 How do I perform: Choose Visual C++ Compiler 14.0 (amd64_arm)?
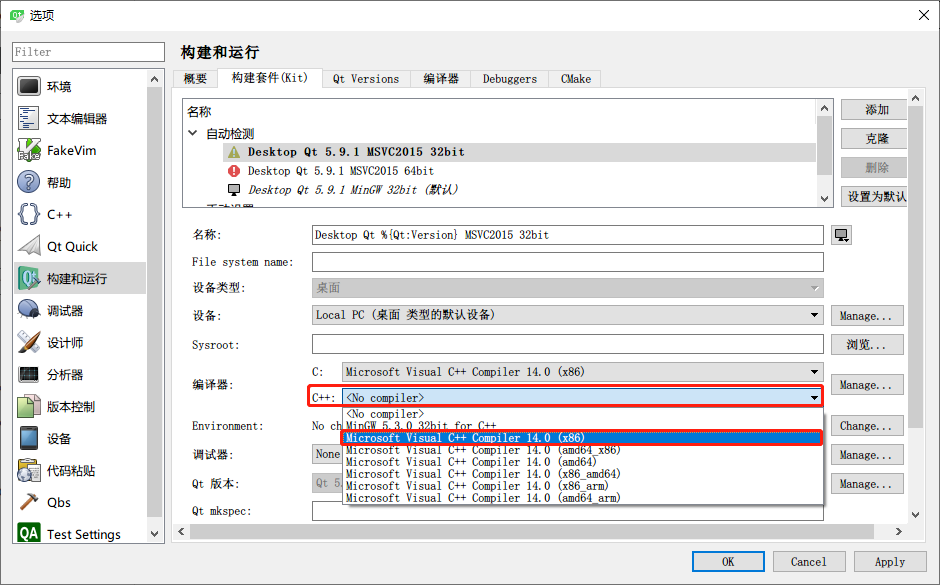coord(583,498)
